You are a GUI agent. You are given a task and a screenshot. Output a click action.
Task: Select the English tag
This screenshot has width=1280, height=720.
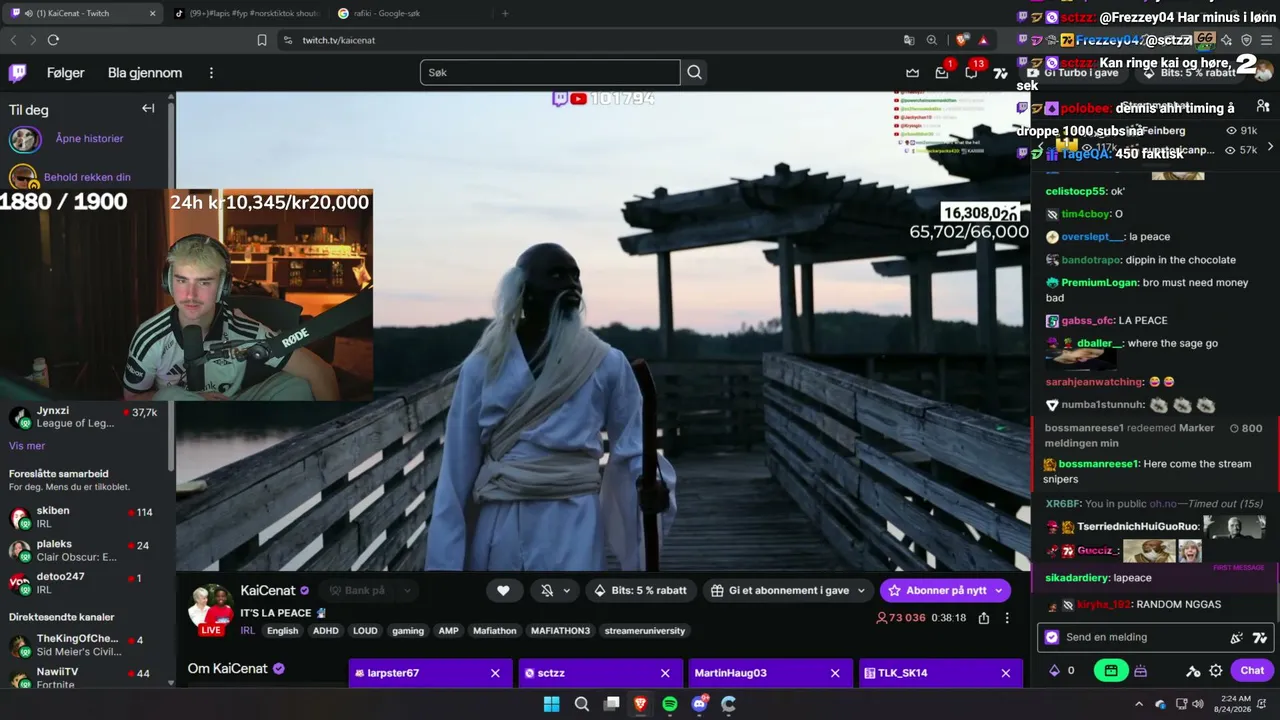click(282, 631)
